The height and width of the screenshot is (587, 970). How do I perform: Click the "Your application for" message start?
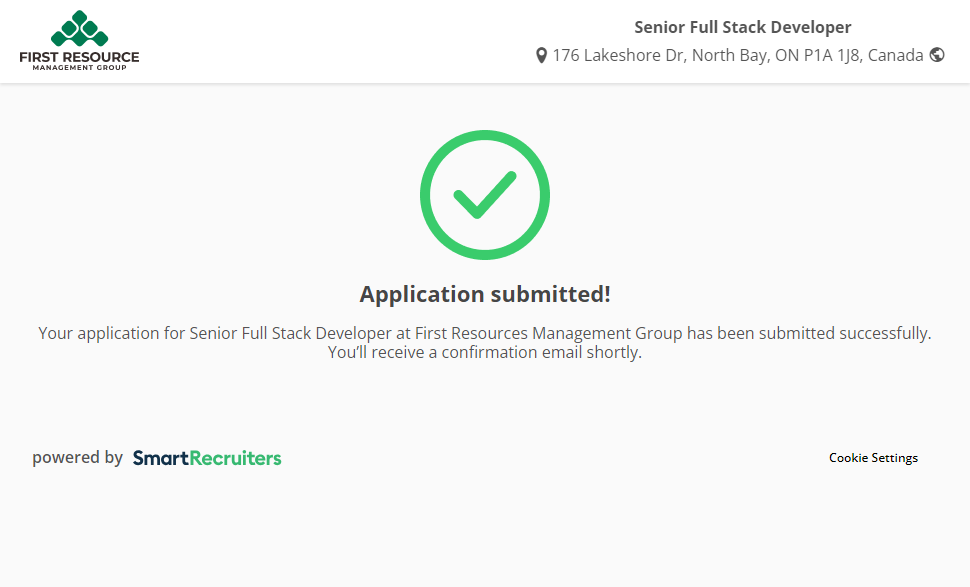99,333
